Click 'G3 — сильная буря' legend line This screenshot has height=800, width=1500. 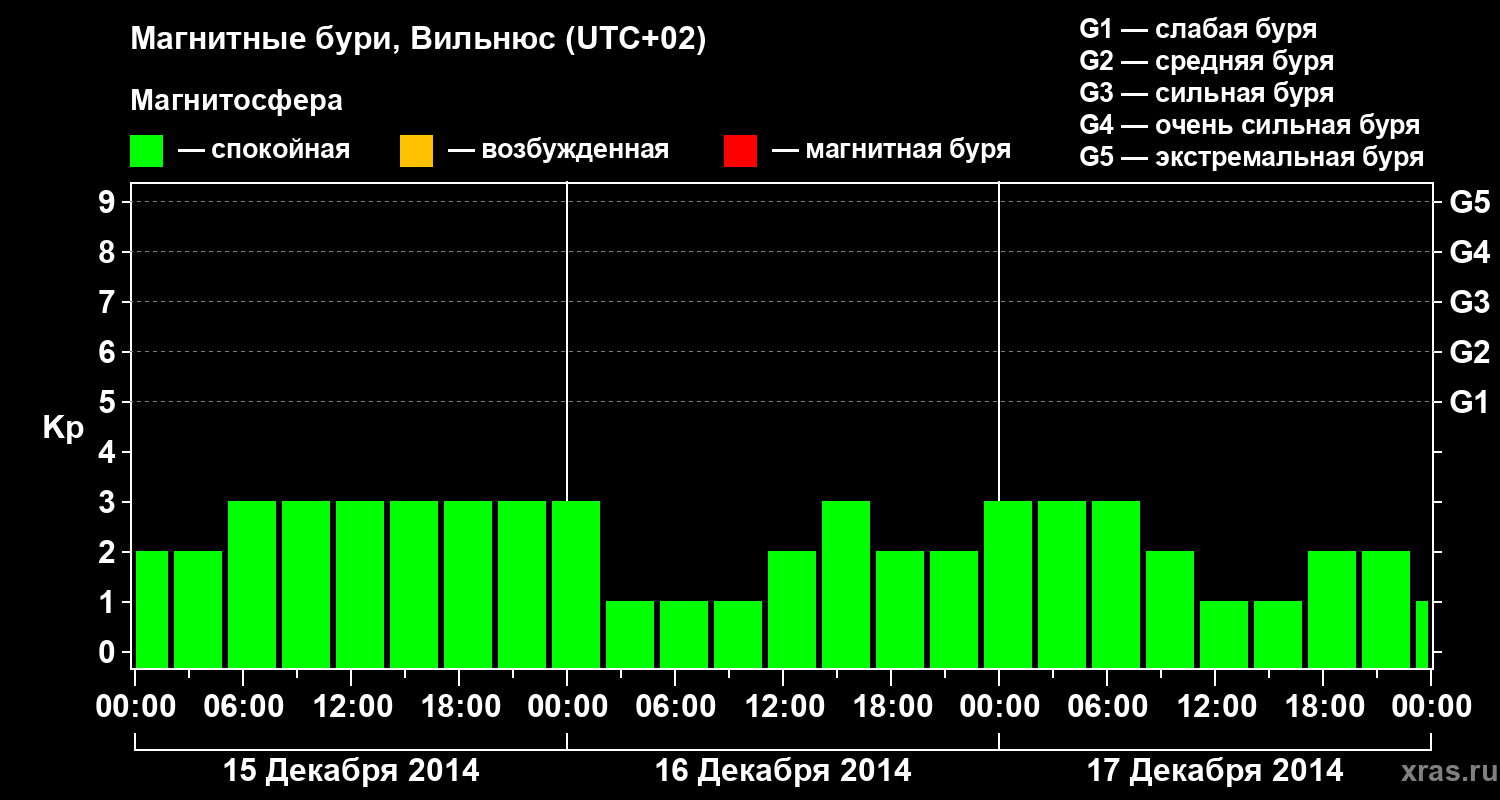(1207, 93)
